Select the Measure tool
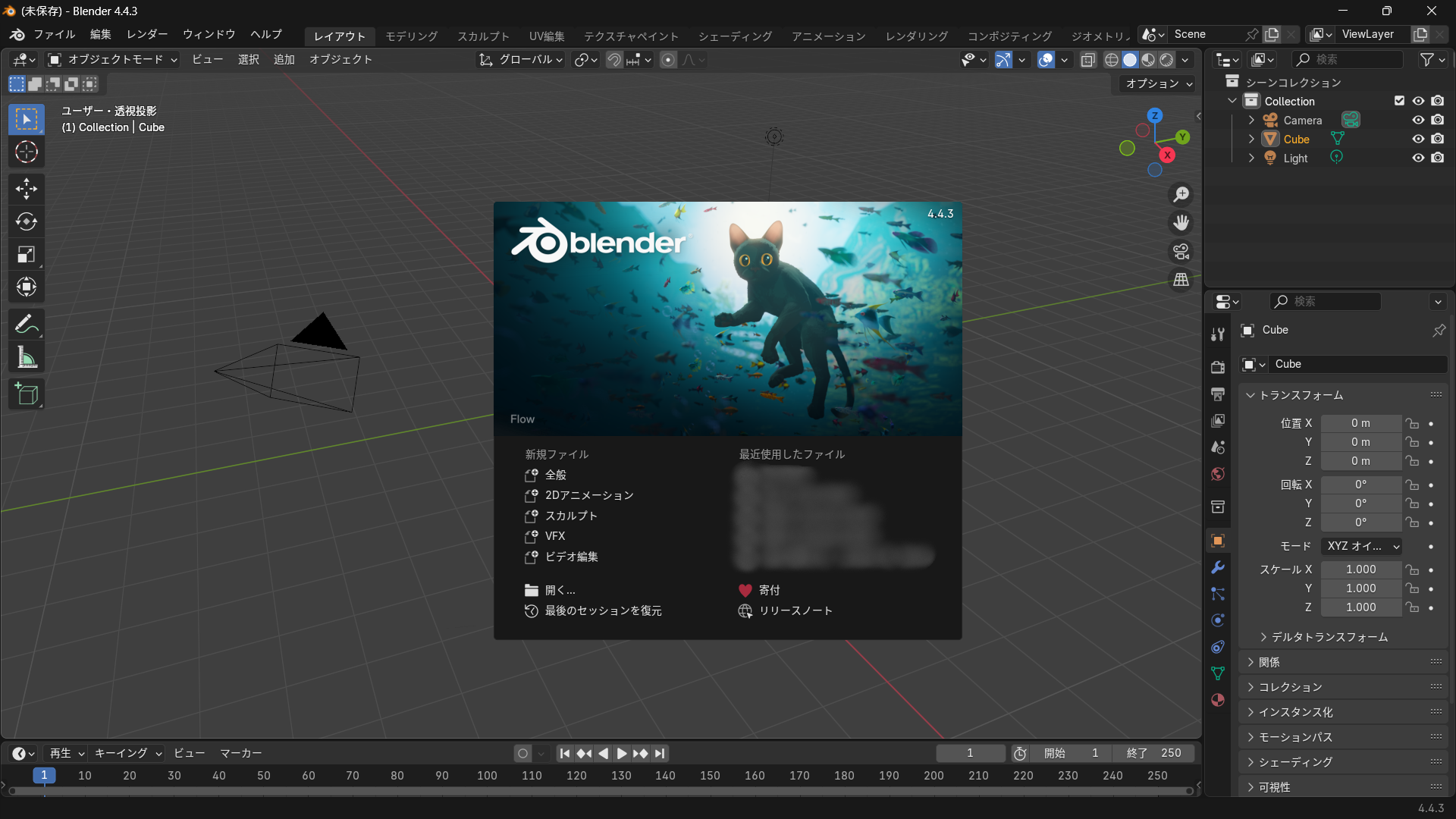The image size is (1456, 819). [x=27, y=357]
